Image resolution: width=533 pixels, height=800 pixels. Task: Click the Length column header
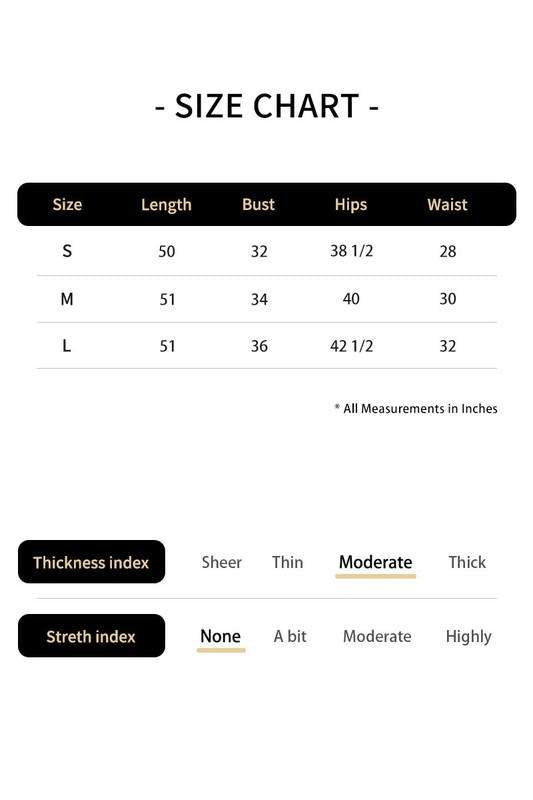click(x=166, y=205)
